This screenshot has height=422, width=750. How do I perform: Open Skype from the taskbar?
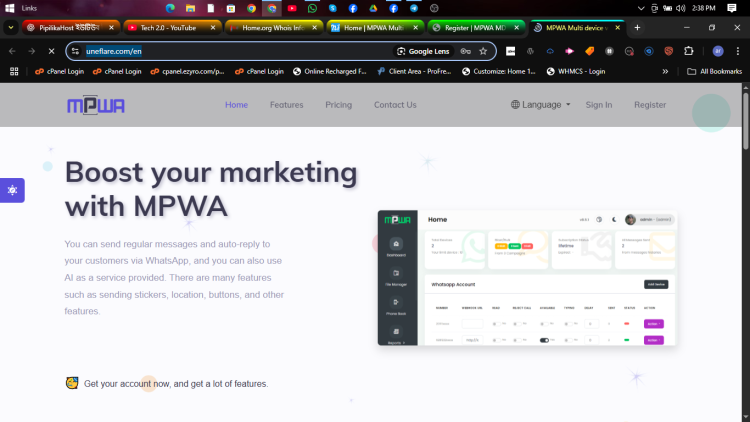point(332,8)
